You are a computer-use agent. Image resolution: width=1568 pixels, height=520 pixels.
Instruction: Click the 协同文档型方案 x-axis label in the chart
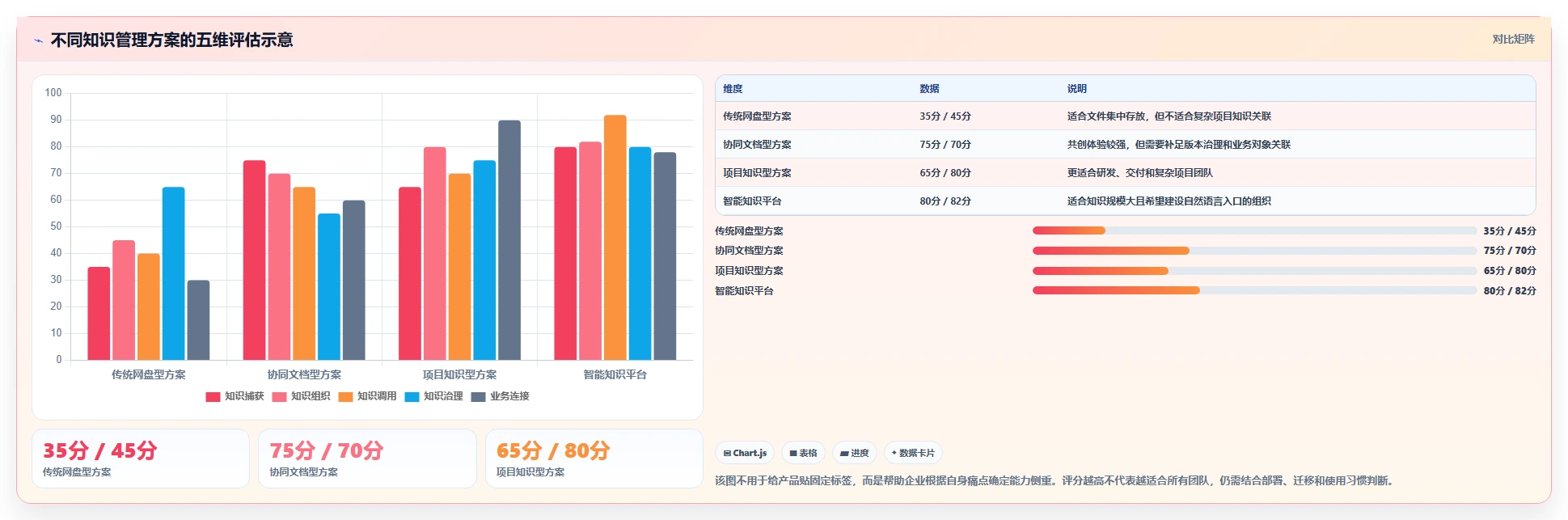pos(304,375)
